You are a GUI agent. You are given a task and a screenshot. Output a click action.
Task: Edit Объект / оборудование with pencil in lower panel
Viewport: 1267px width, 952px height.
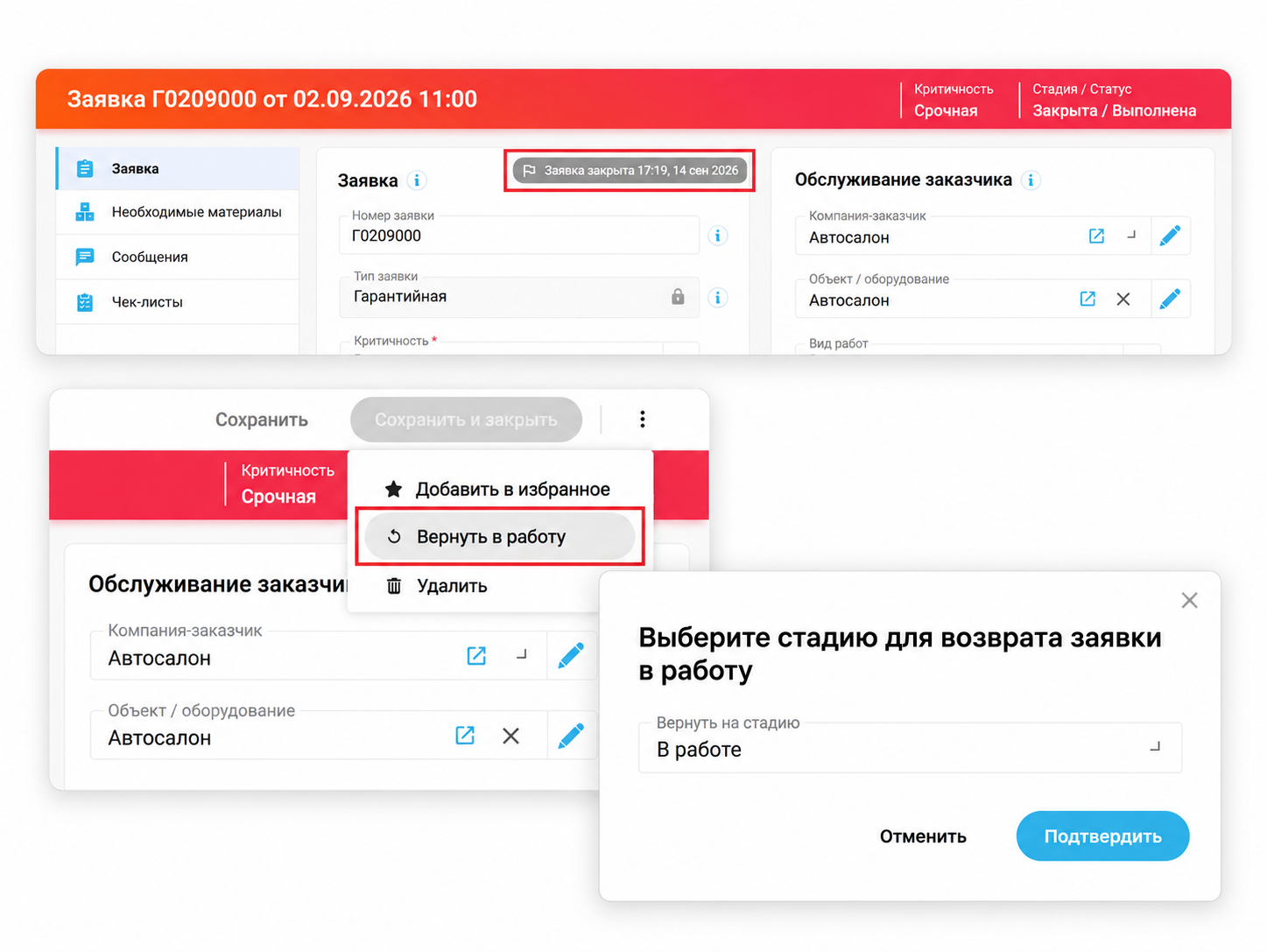(571, 736)
